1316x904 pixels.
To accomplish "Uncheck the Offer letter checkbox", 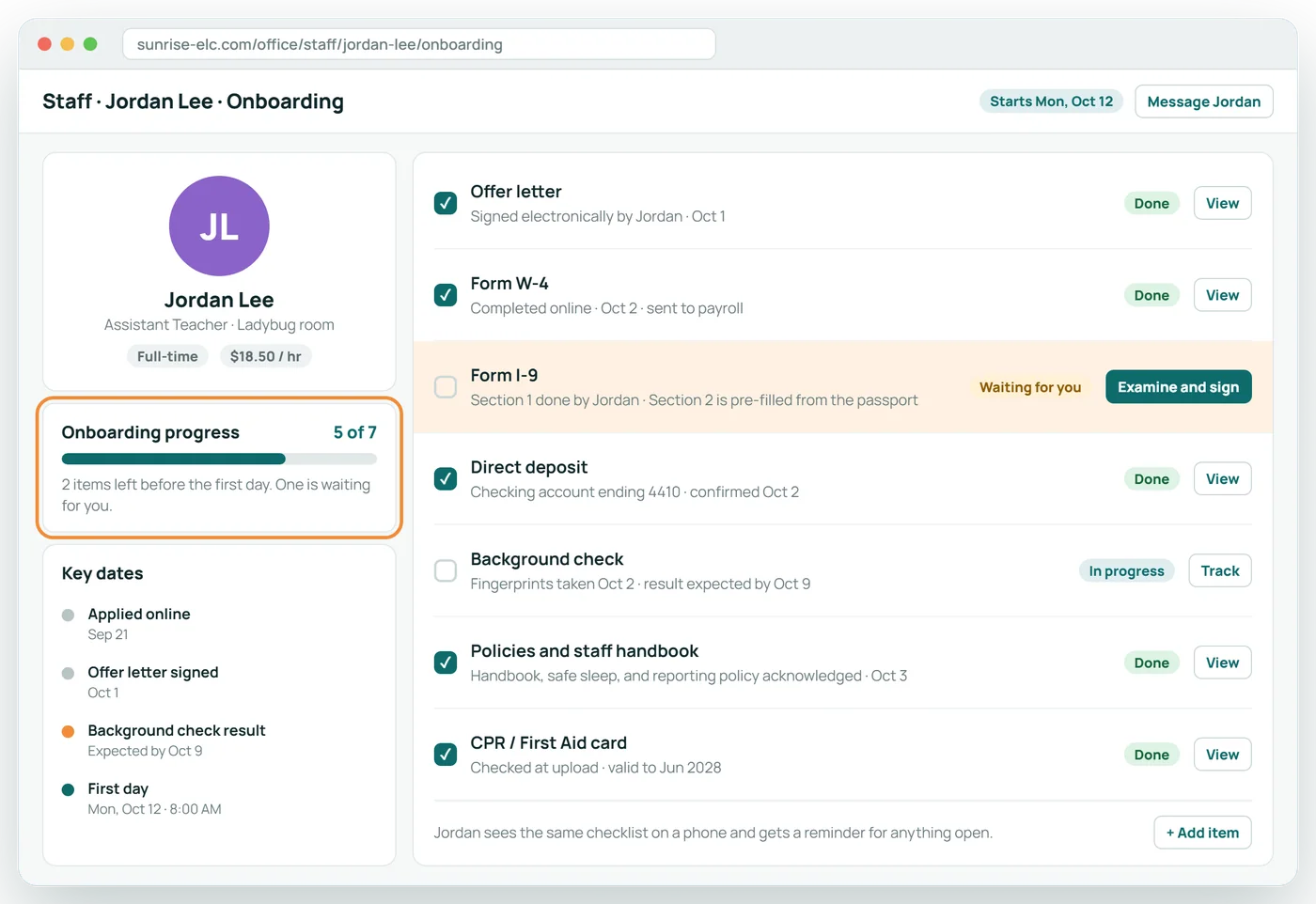I will pyautogui.click(x=446, y=203).
